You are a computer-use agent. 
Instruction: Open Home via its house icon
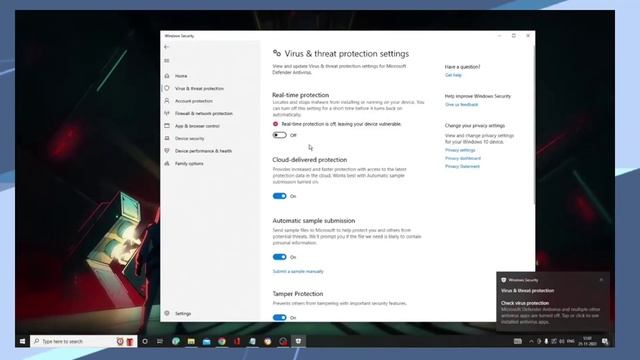(x=167, y=76)
